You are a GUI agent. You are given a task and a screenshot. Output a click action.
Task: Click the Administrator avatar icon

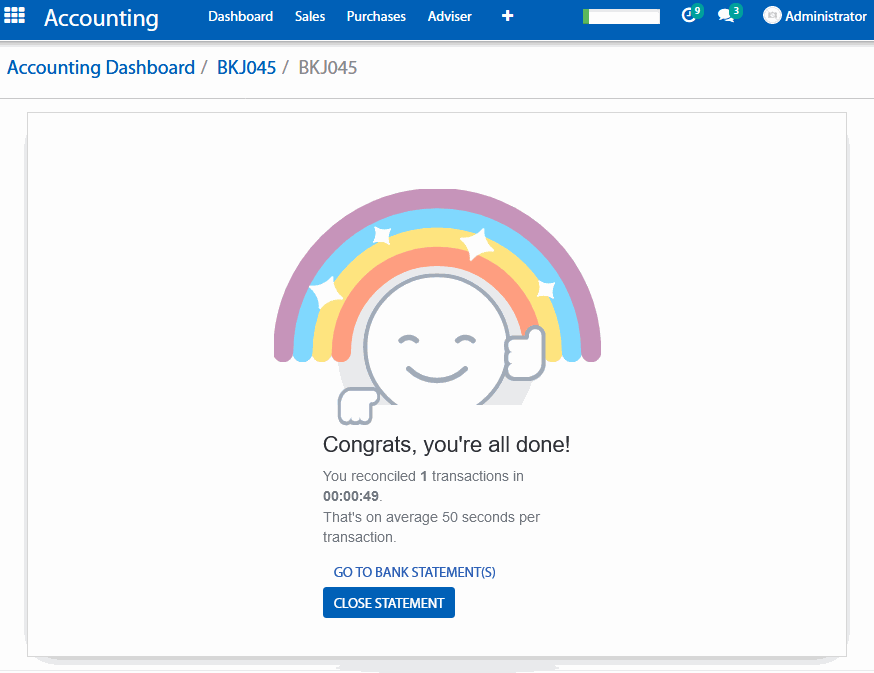(x=772, y=16)
